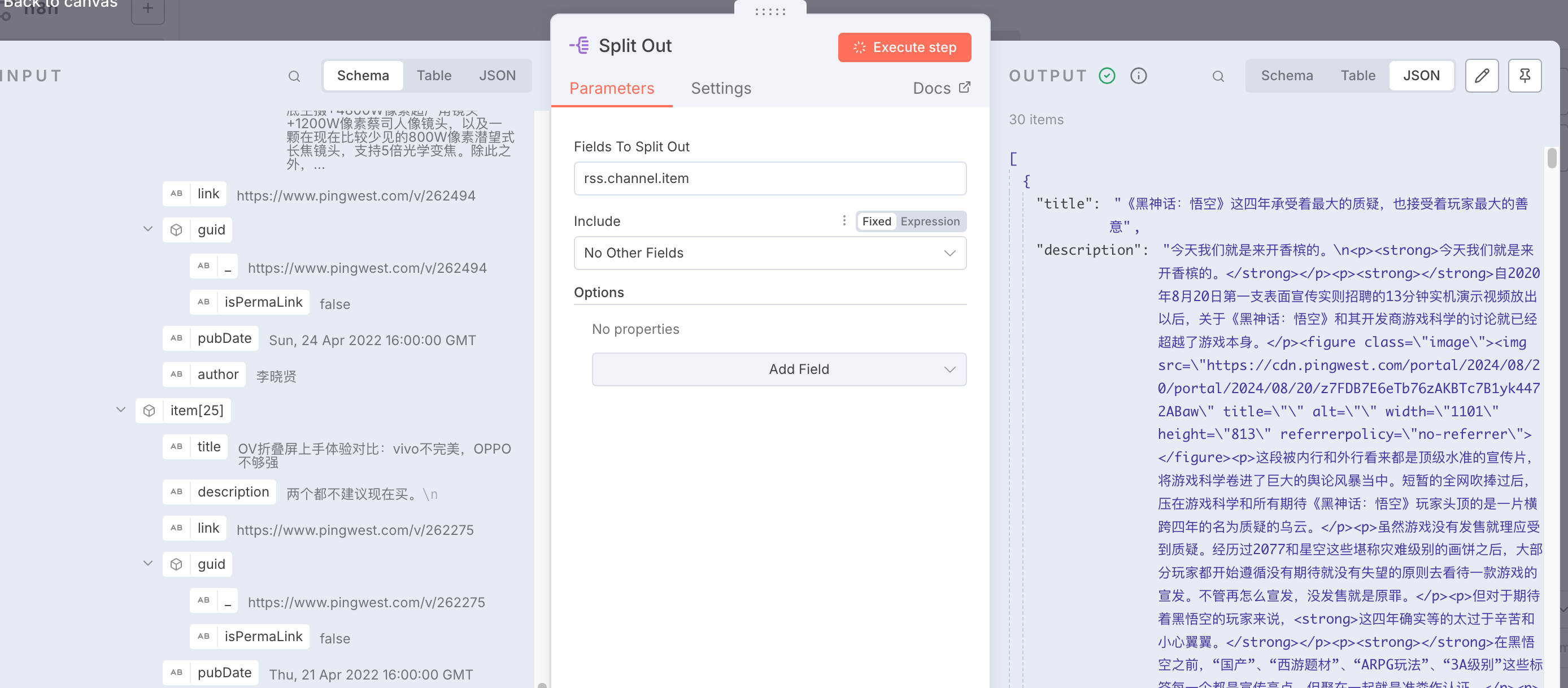Click the pencil edit output icon
Image resolution: width=1568 pixels, height=688 pixels.
1481,76
